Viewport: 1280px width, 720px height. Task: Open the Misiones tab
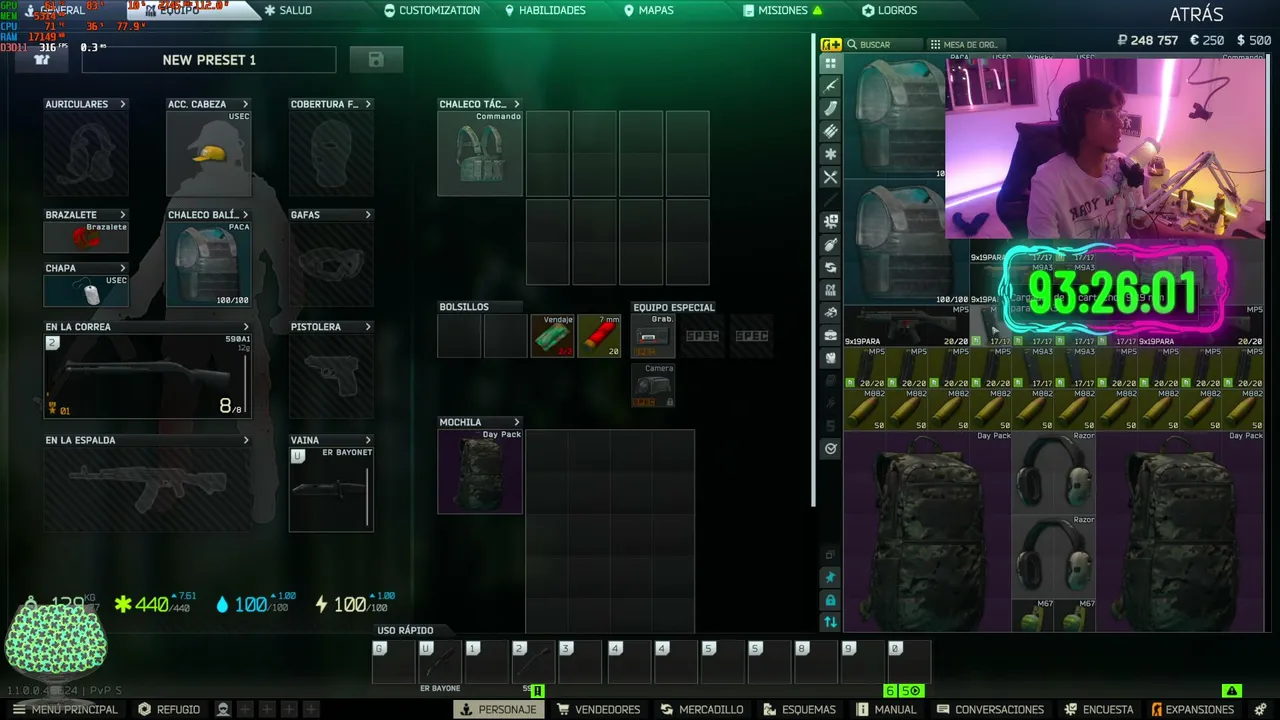coord(783,10)
